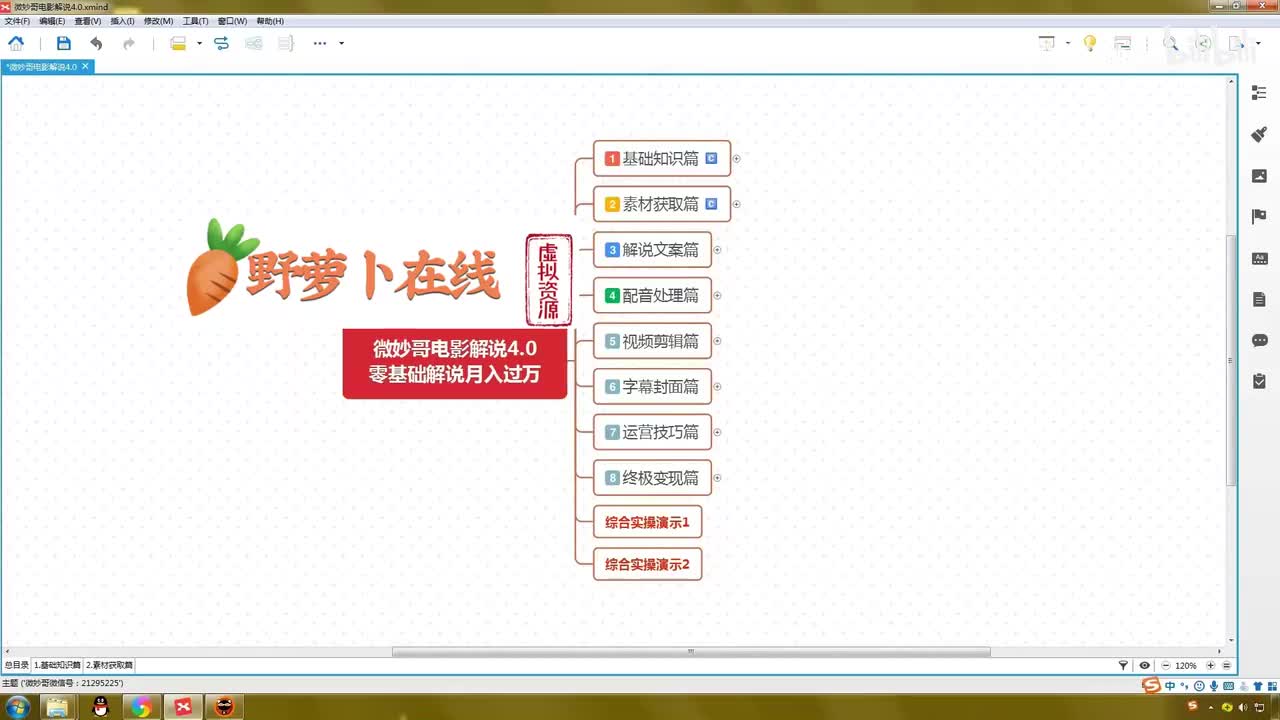Image resolution: width=1280 pixels, height=720 pixels.
Task: Close the 微妙哥电影解说4.0 document tab
Action: coord(85,66)
